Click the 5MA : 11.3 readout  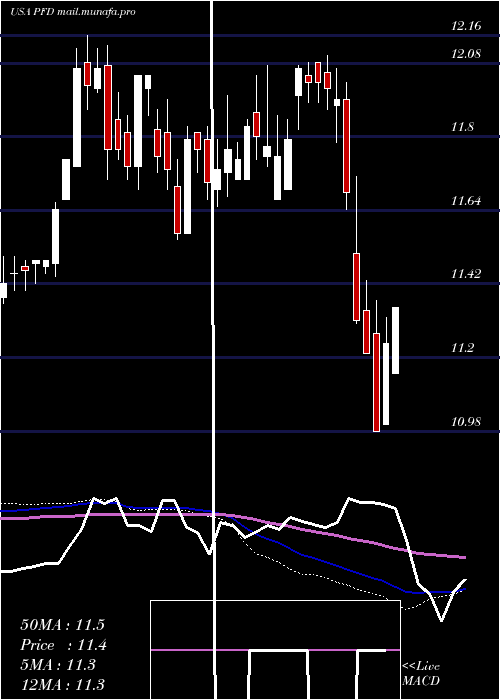58,665
